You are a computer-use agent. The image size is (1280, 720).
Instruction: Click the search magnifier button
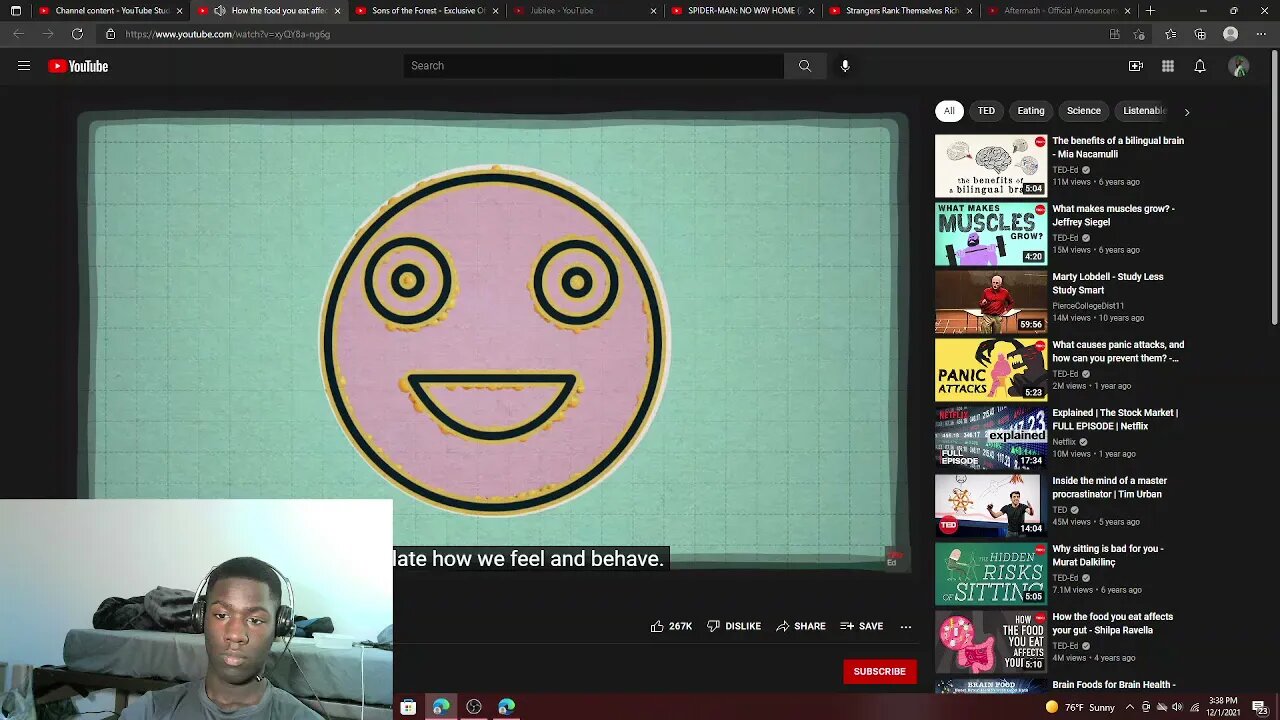tap(805, 66)
